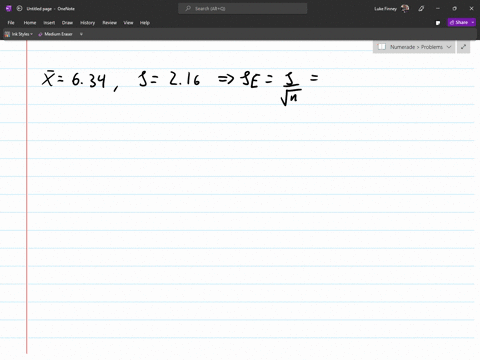Open the Draw tab
The height and width of the screenshot is (360, 480).
(x=67, y=23)
